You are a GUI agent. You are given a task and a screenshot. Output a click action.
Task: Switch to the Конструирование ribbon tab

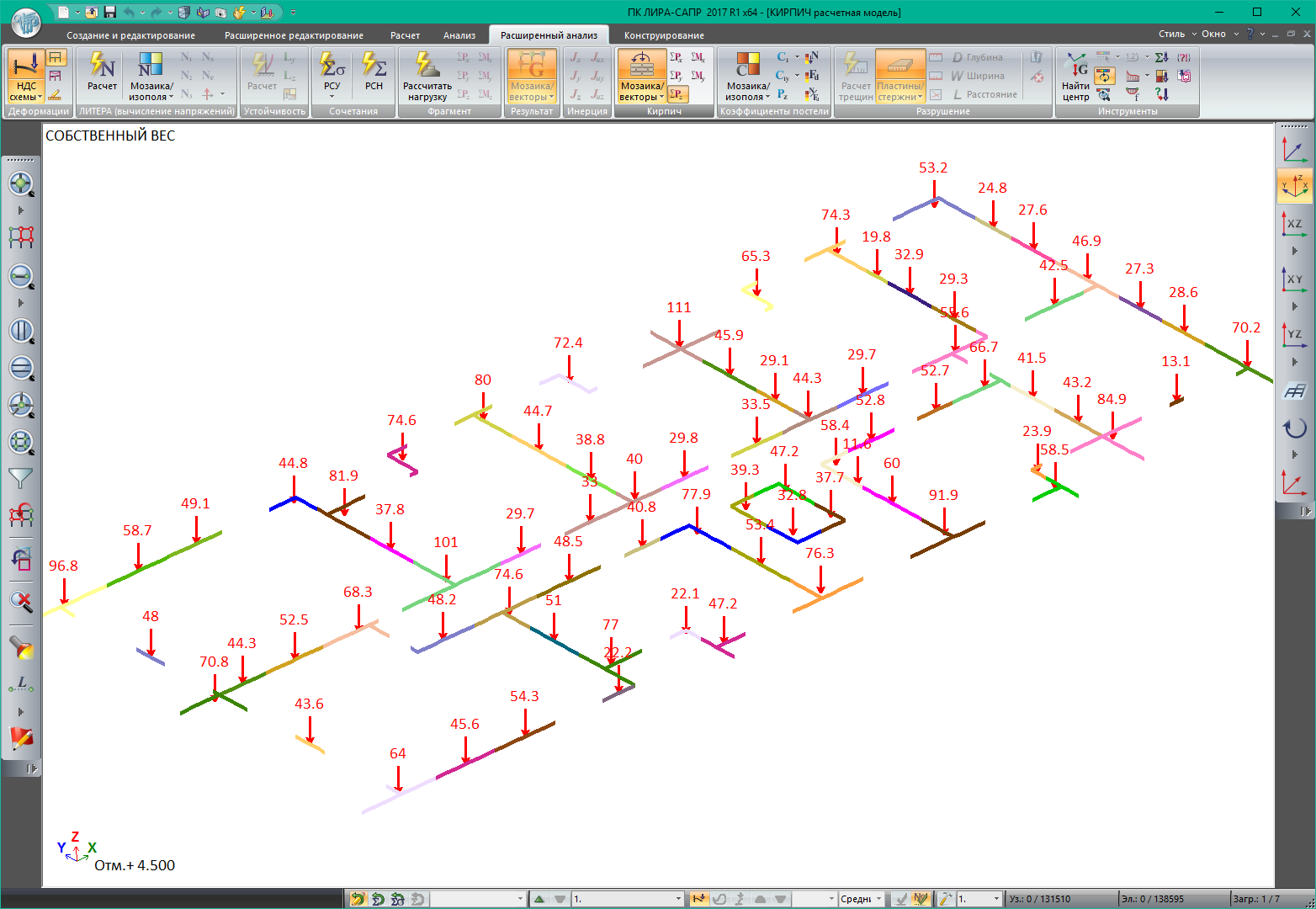pyautogui.click(x=664, y=35)
